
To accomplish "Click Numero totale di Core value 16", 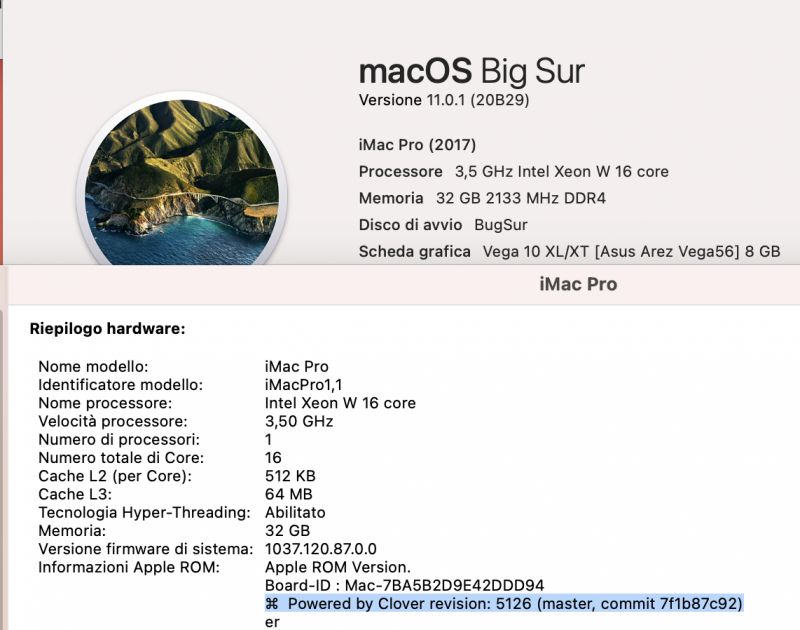I will (273, 458).
